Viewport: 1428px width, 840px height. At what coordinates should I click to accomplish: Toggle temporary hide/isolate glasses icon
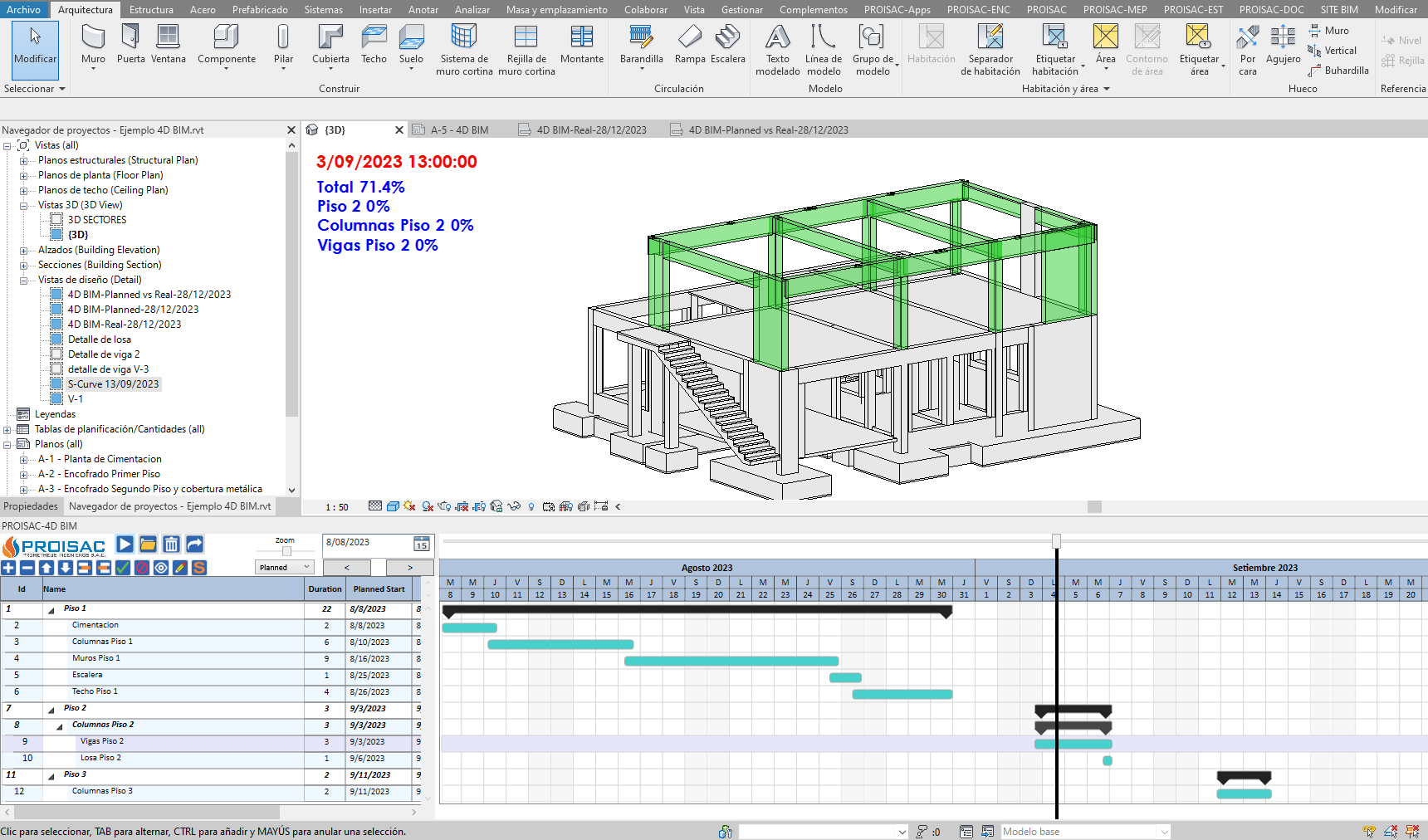tap(514, 506)
